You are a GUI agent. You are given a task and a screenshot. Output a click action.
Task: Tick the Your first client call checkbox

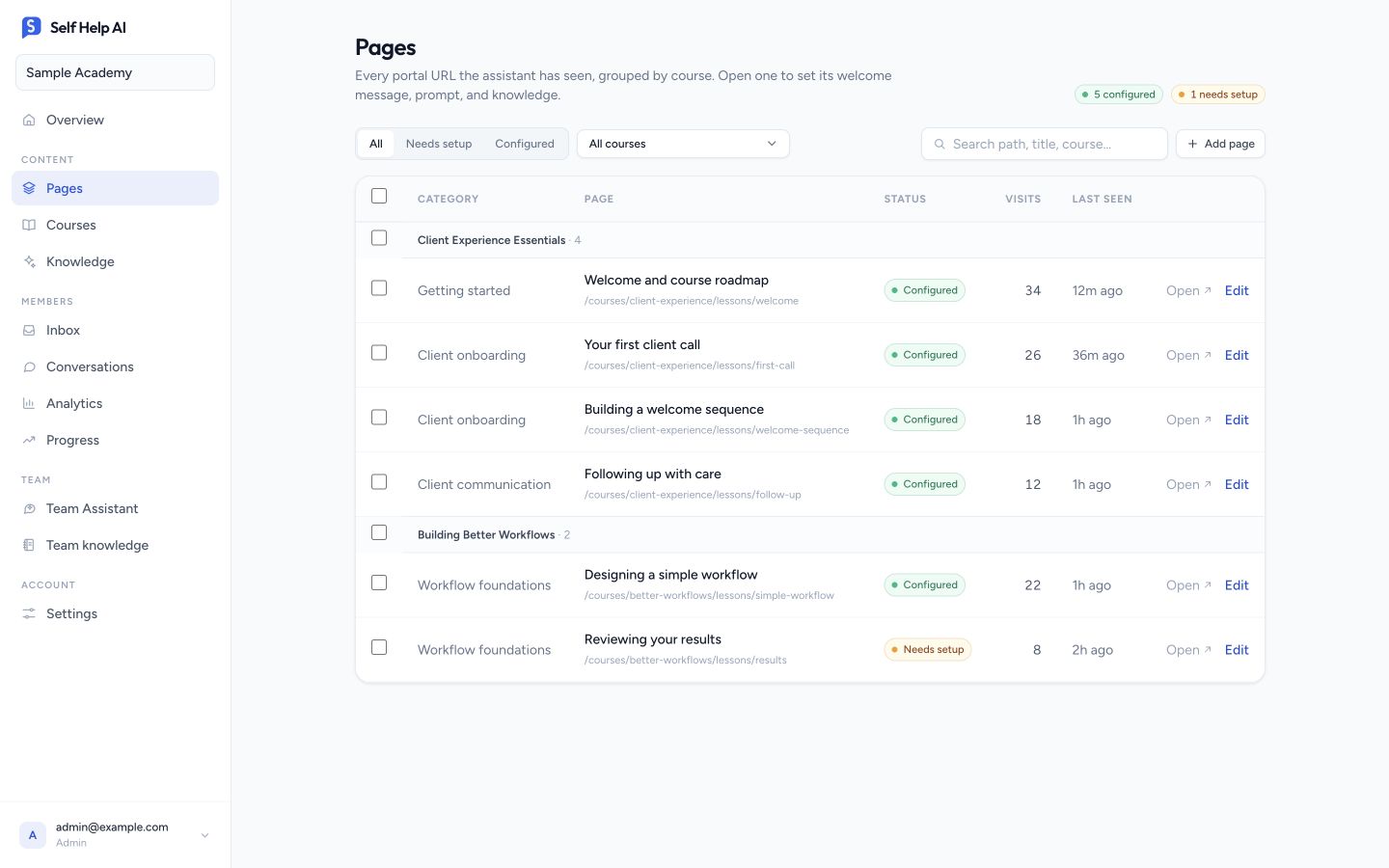tap(379, 353)
